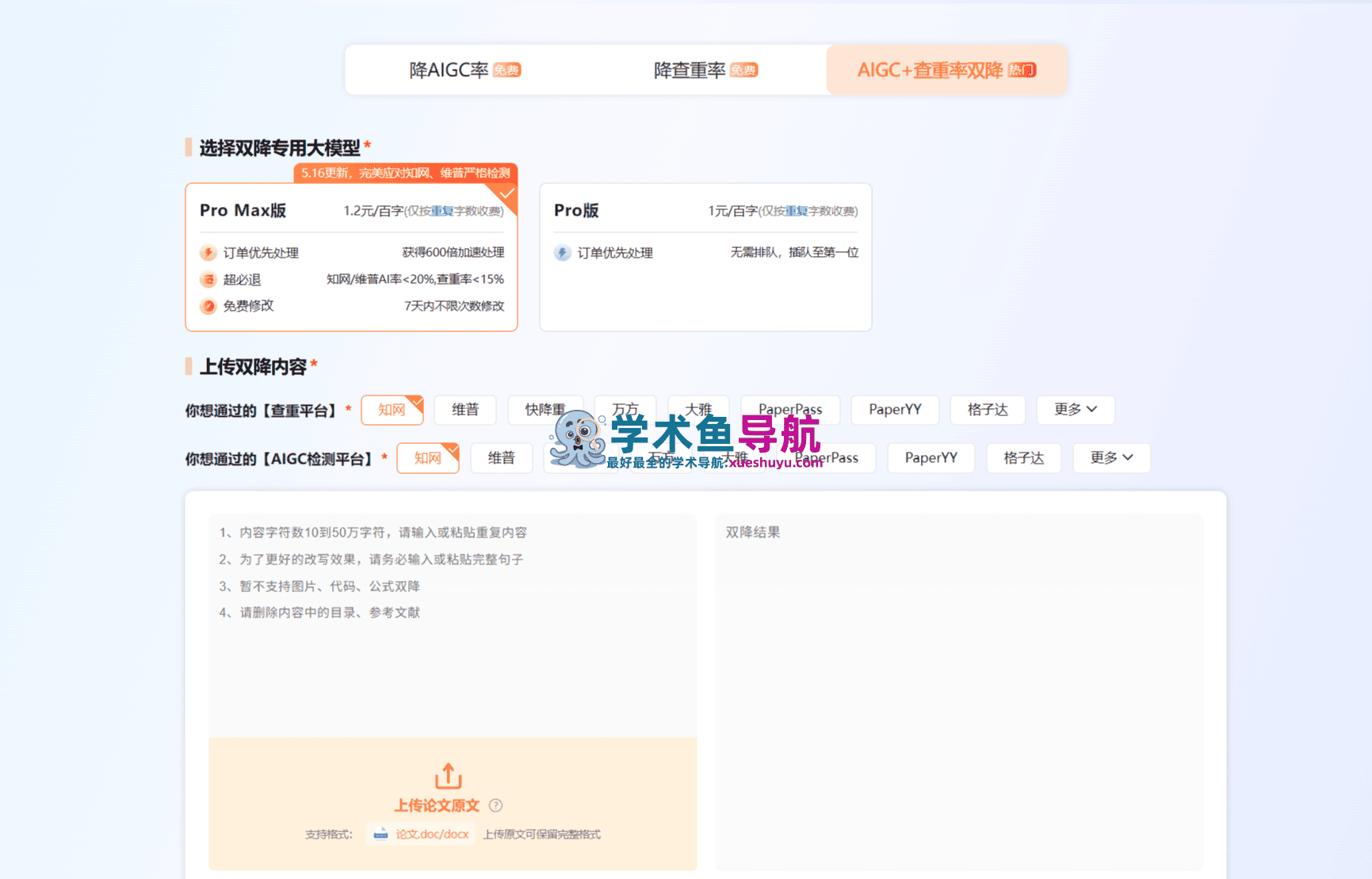Viewport: 1372px width, 879px height.
Task: Click the 获得600倍加速处理 text
Action: [x=453, y=253]
